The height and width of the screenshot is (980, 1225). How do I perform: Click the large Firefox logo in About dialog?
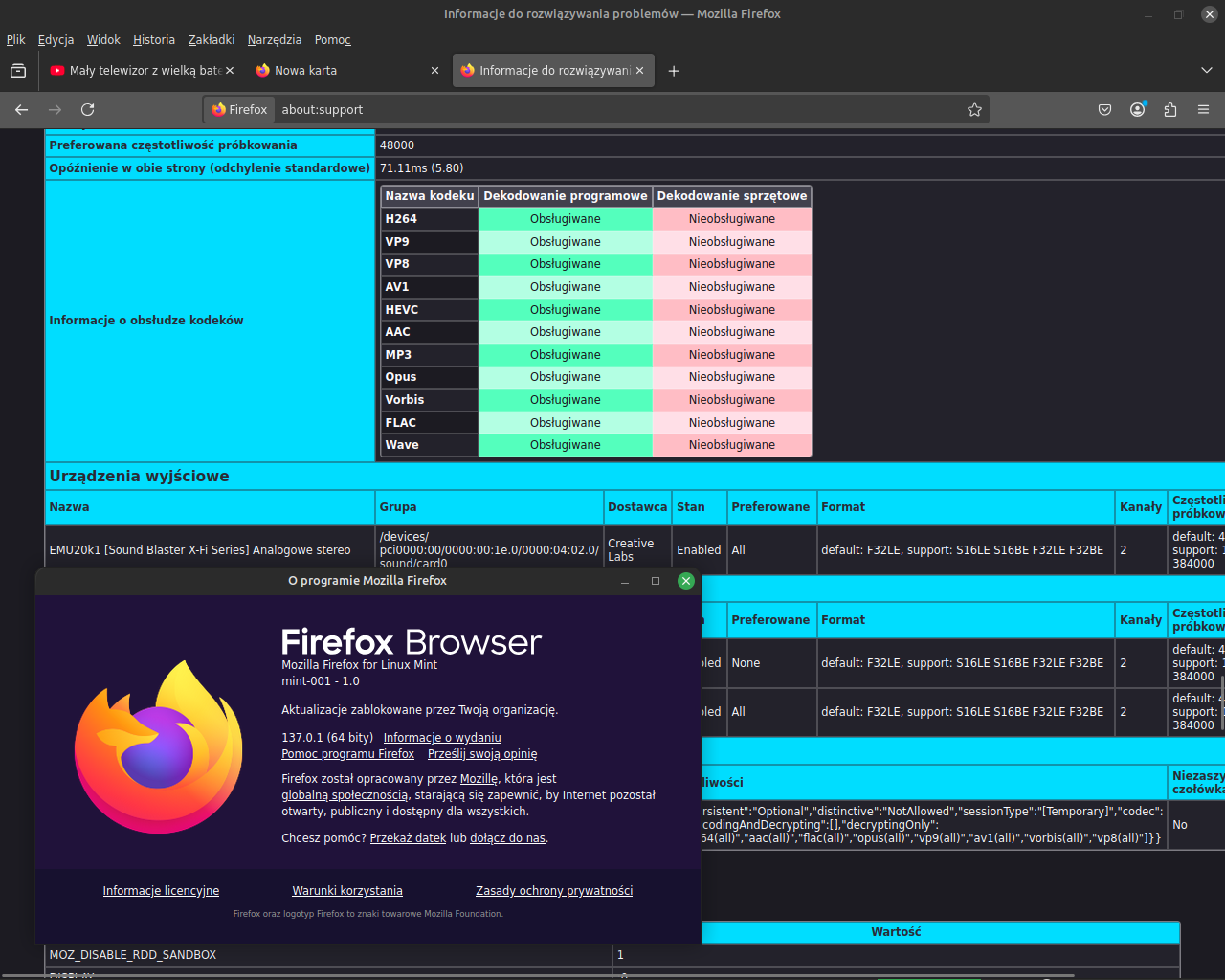click(x=158, y=747)
